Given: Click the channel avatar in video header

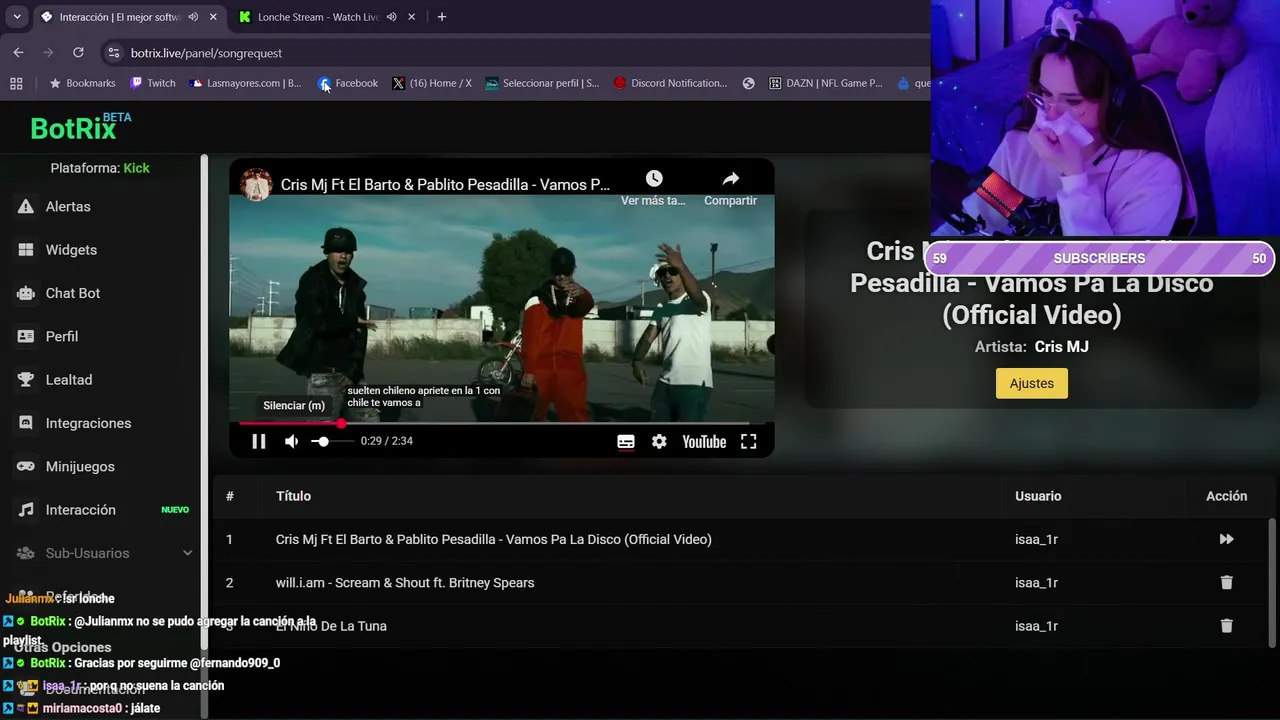Looking at the screenshot, I should point(256,184).
